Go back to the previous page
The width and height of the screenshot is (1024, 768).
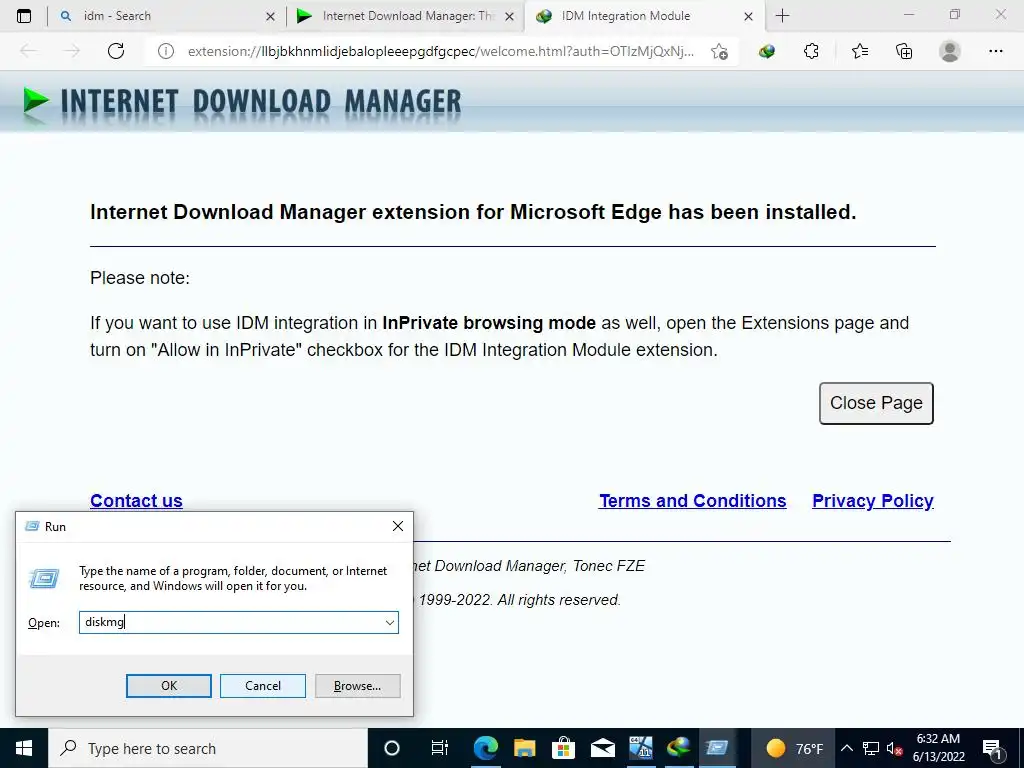(x=27, y=51)
